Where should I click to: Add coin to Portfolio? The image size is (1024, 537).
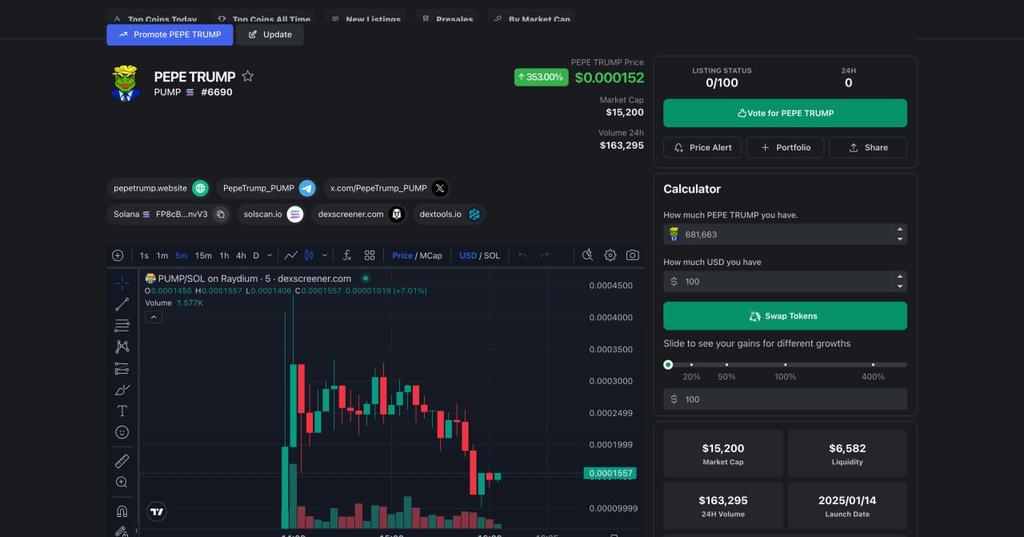785,148
